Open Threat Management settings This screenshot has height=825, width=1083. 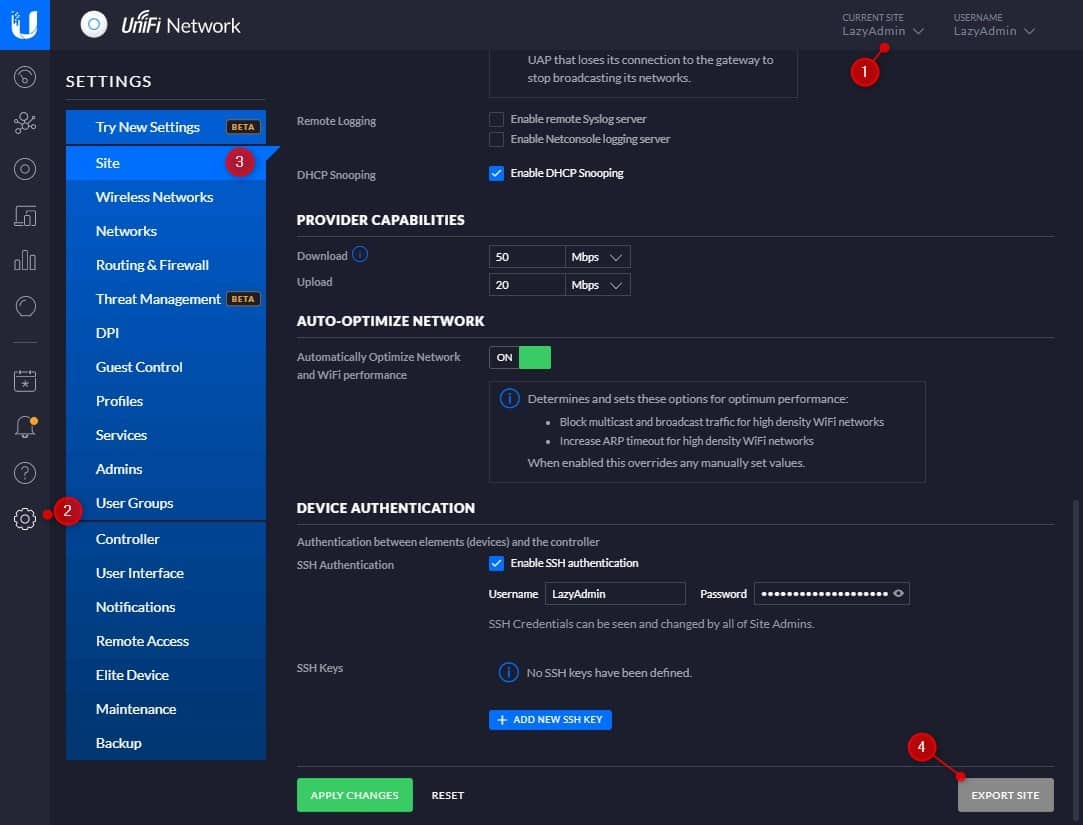coord(166,298)
